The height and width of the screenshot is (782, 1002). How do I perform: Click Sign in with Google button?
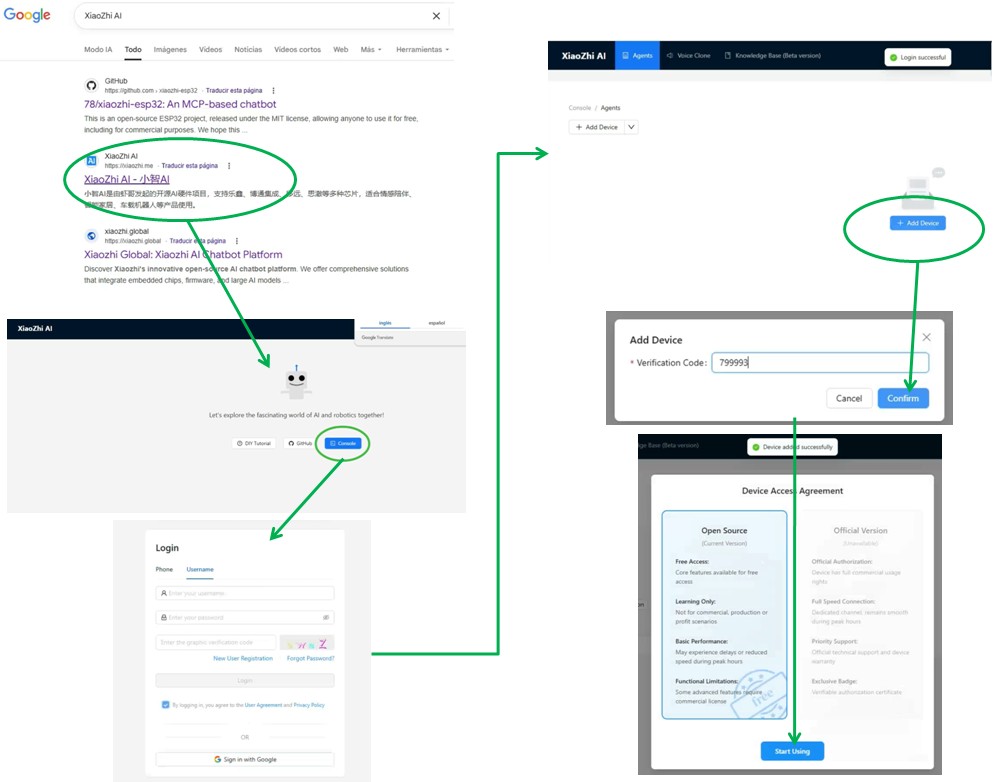click(245, 760)
